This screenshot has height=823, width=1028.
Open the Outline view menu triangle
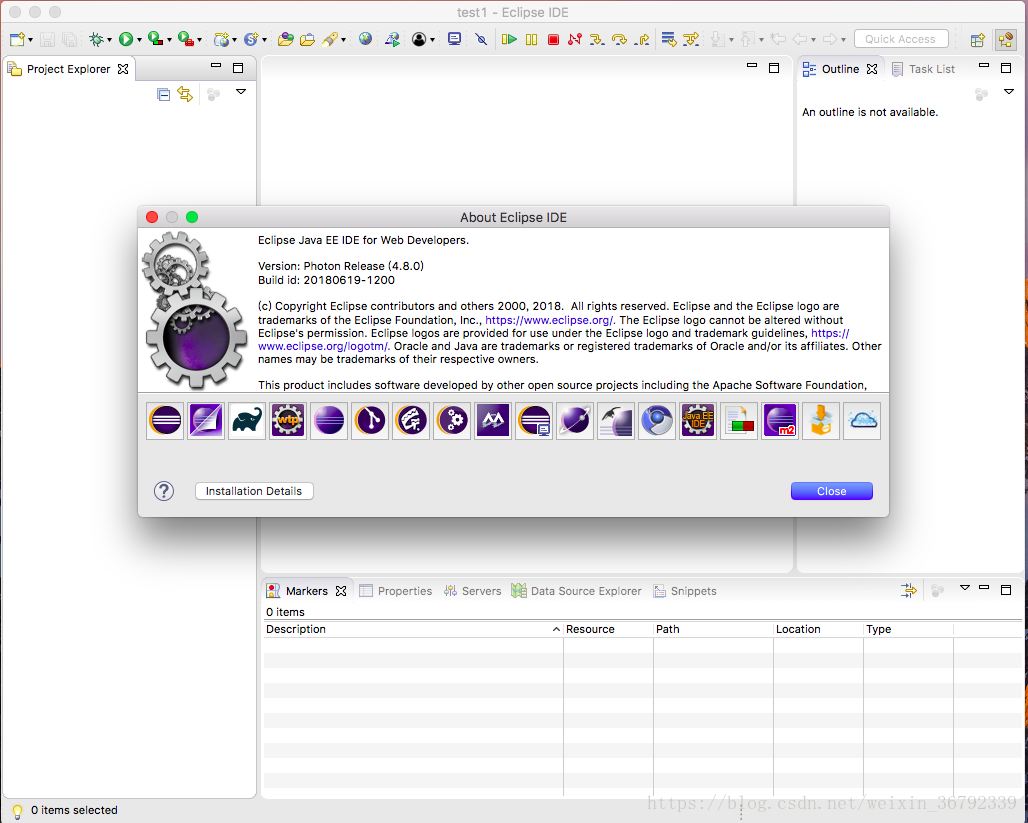pyautogui.click(x=1009, y=92)
